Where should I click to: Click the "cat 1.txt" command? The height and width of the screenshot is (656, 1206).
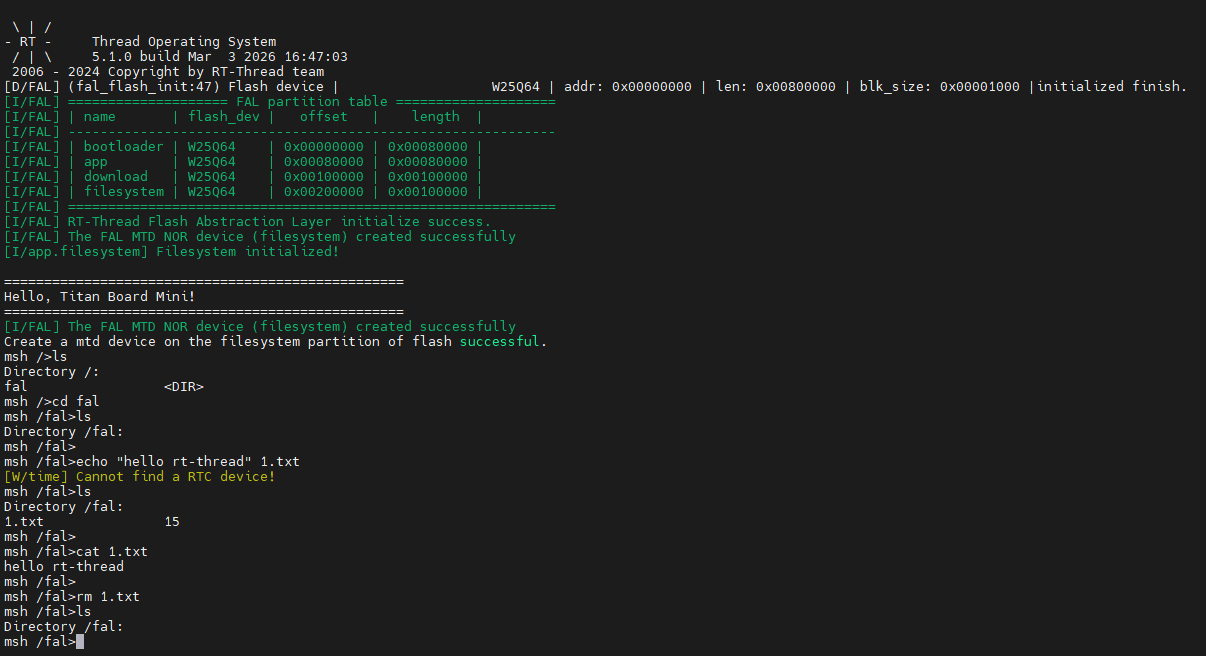click(x=111, y=551)
